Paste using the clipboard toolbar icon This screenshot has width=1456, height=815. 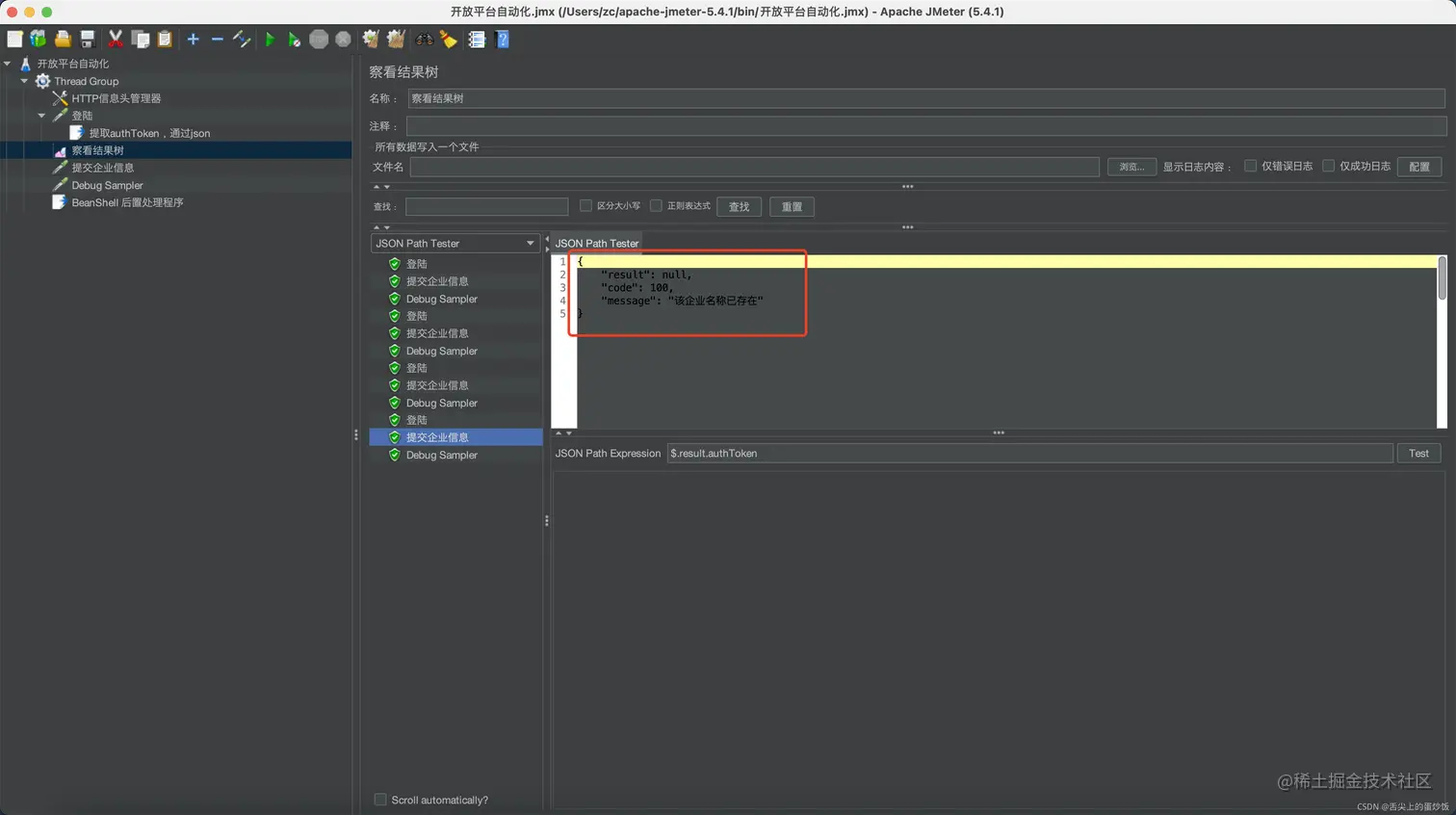[165, 39]
